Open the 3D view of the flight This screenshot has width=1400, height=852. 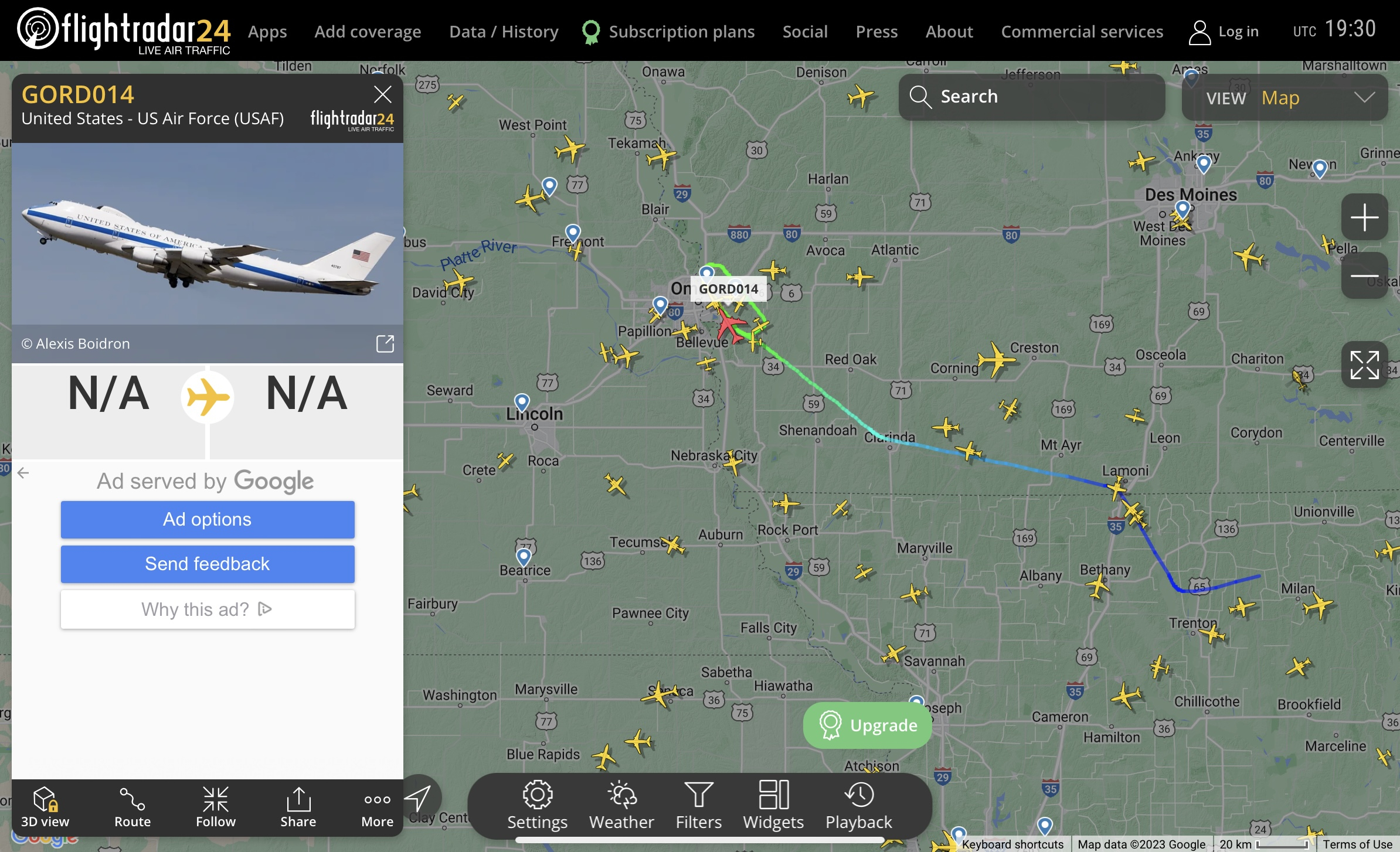point(45,807)
